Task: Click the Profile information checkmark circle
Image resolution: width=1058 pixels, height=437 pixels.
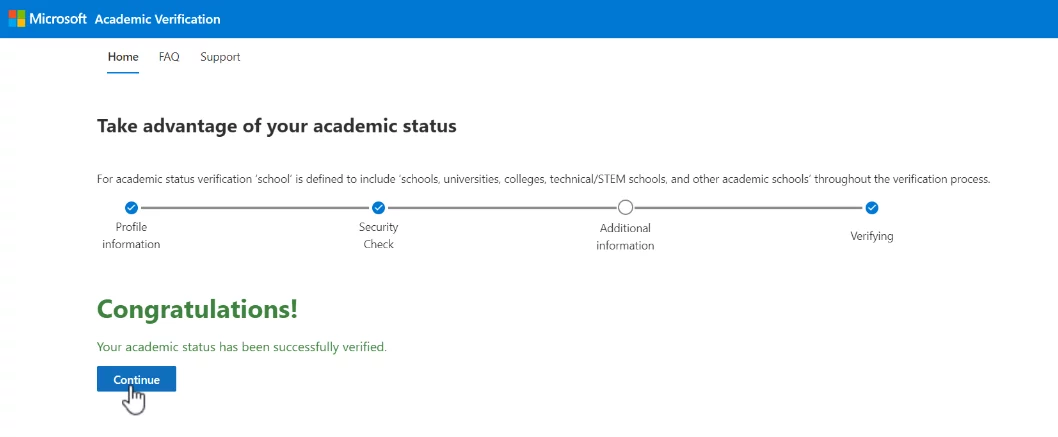Action: click(131, 208)
